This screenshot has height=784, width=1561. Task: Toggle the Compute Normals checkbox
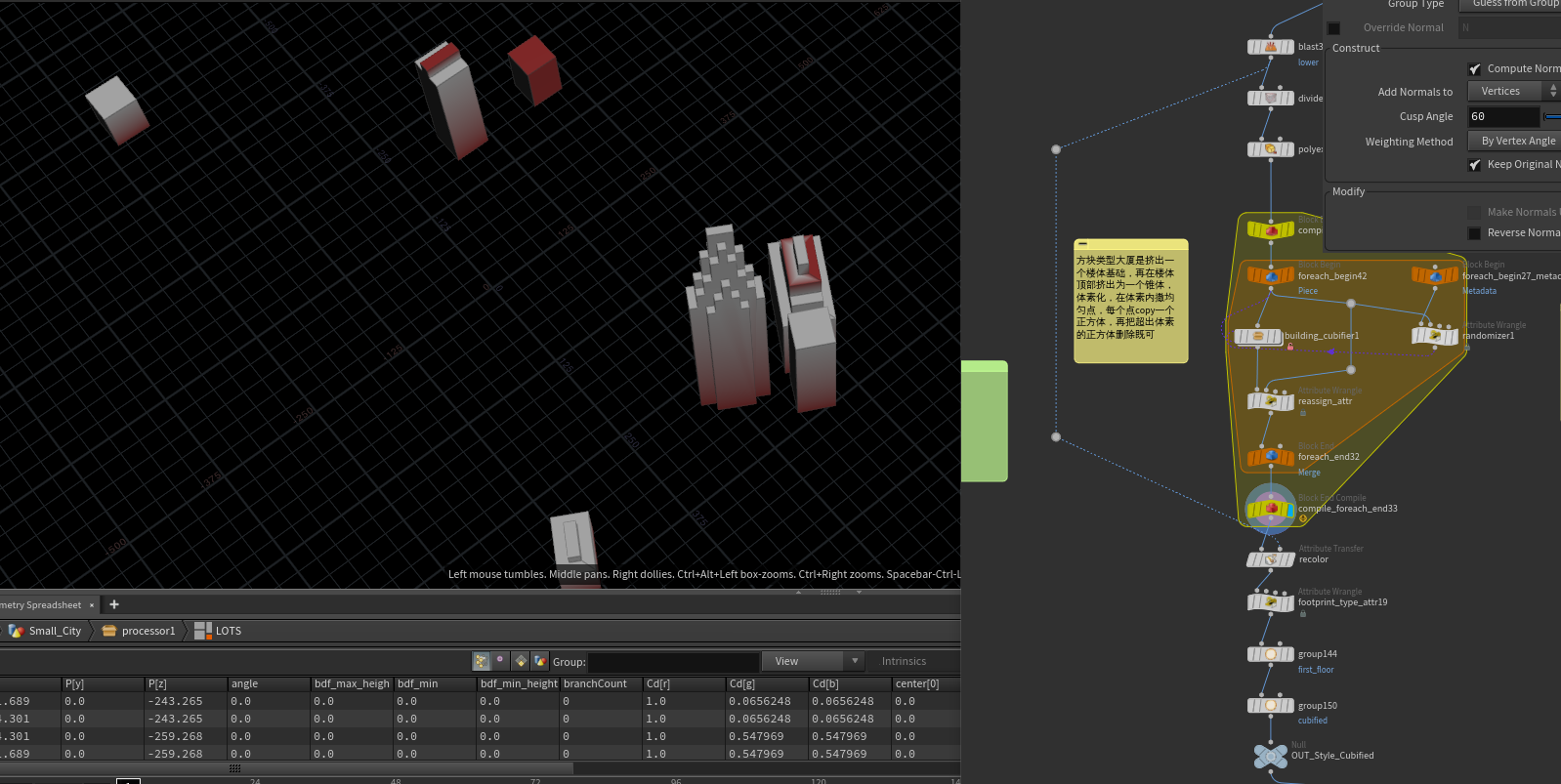click(x=1474, y=69)
